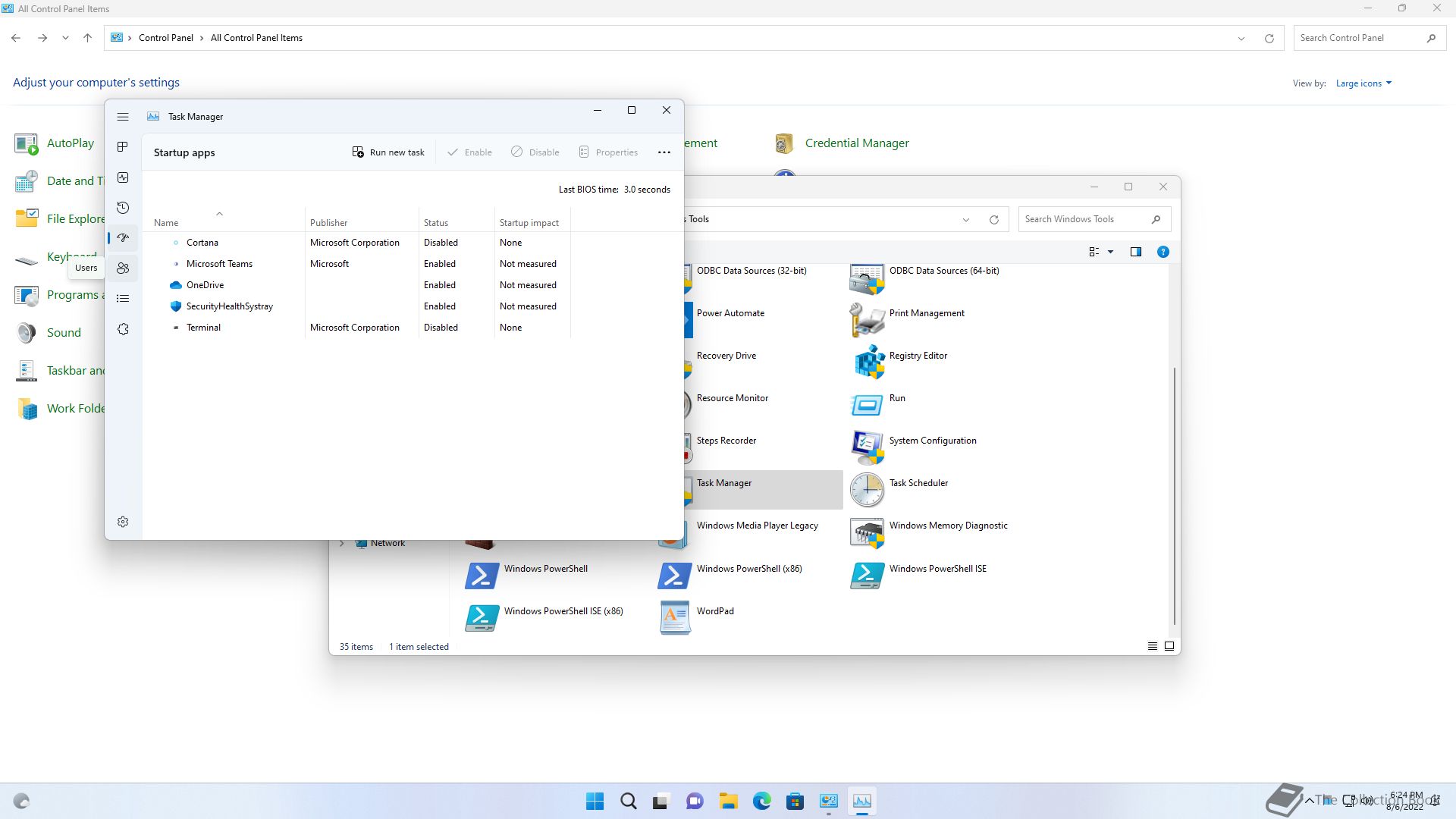The image size is (1456, 819).
Task: Click the Windows Tools vertical scrollbar
Action: pyautogui.click(x=1175, y=496)
